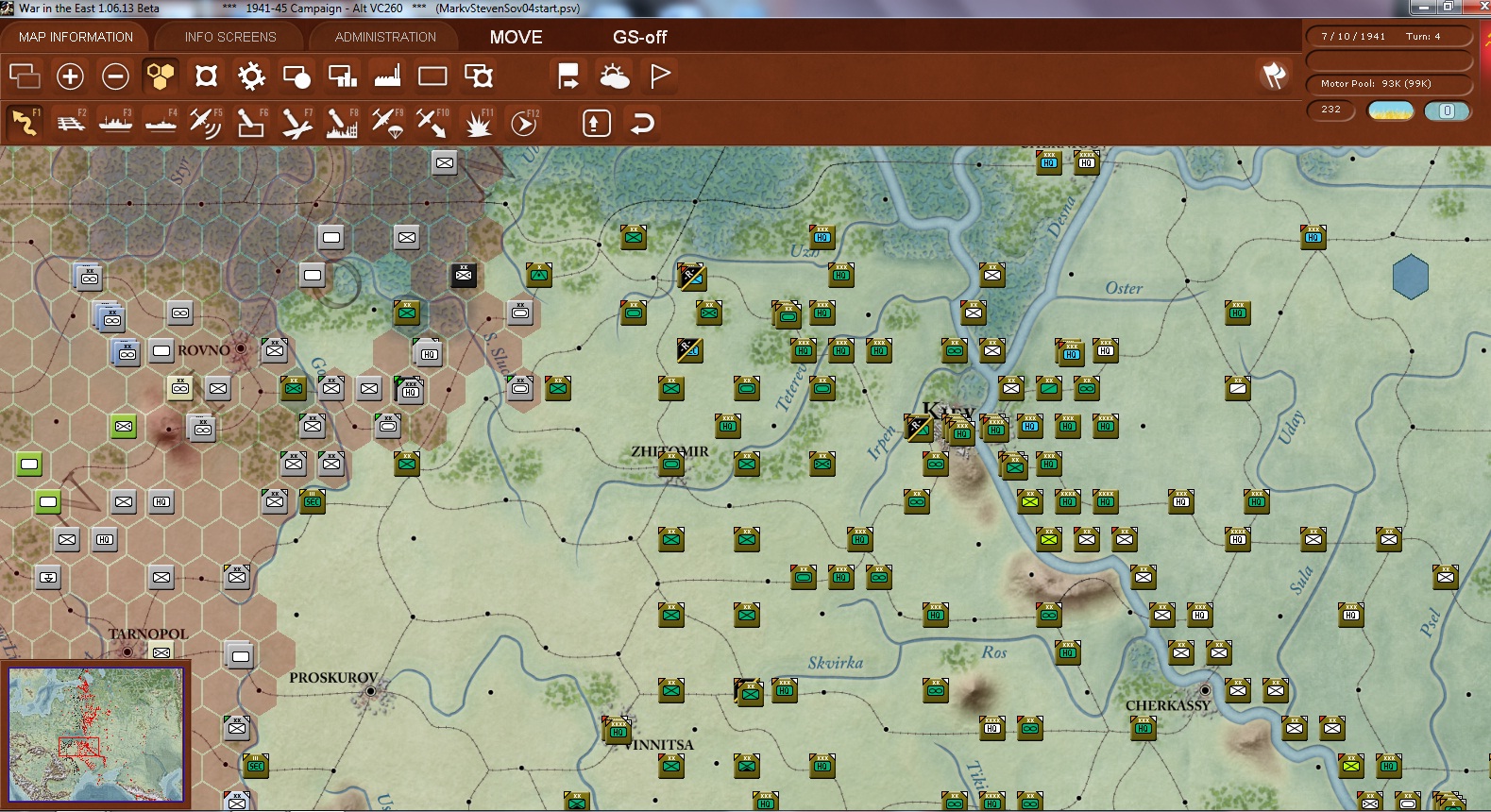Viewport: 1491px width, 812px height.
Task: Click the 232 value in the status panel
Action: pyautogui.click(x=1330, y=110)
